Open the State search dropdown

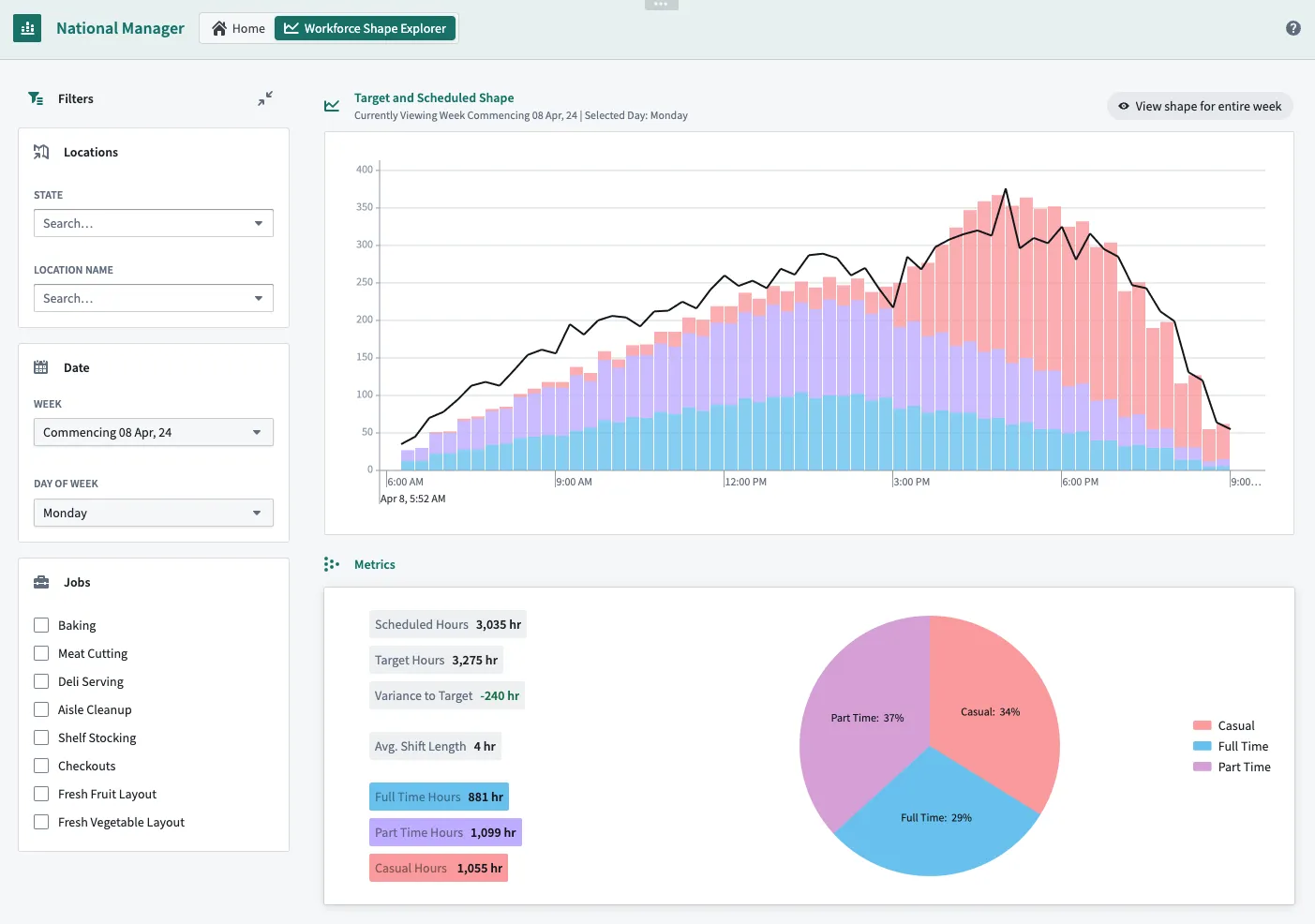154,223
